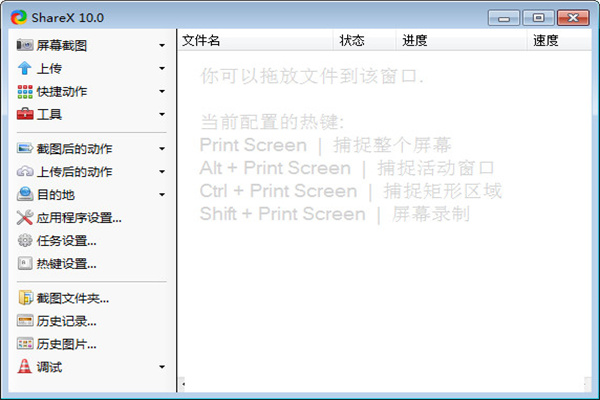Click the colored grid icon for 快捷动作
Image resolution: width=600 pixels, height=400 pixels.
coord(25,91)
